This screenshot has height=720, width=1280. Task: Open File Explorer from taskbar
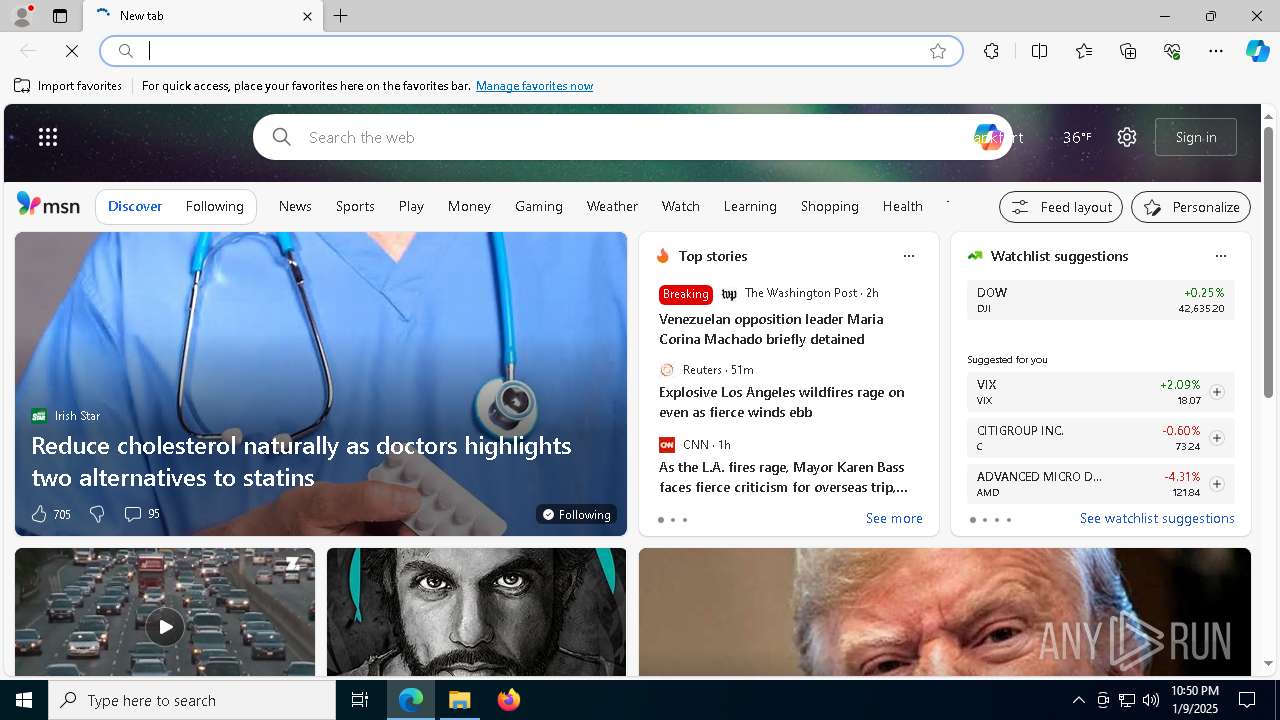pos(460,700)
